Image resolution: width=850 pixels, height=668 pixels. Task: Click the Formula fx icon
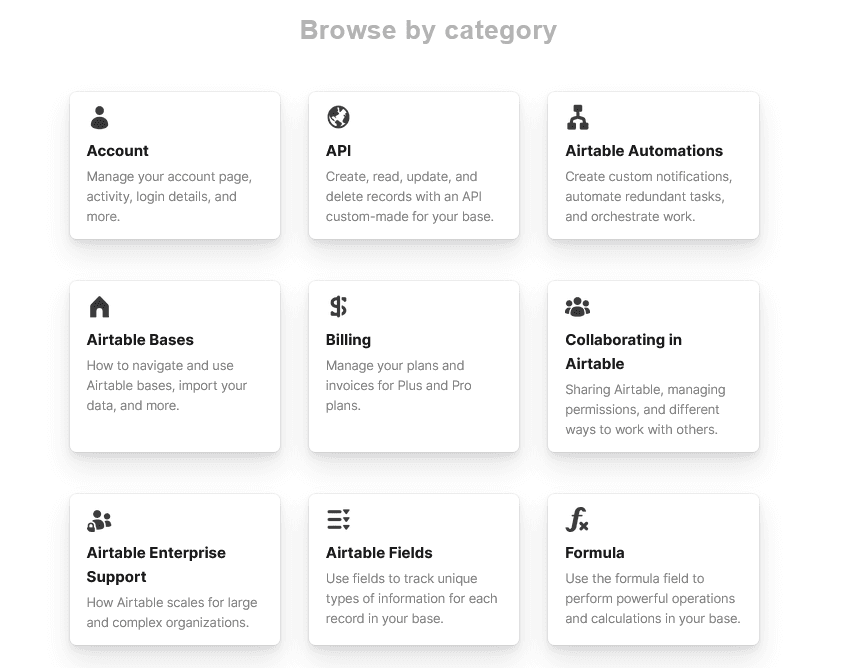coord(577,520)
